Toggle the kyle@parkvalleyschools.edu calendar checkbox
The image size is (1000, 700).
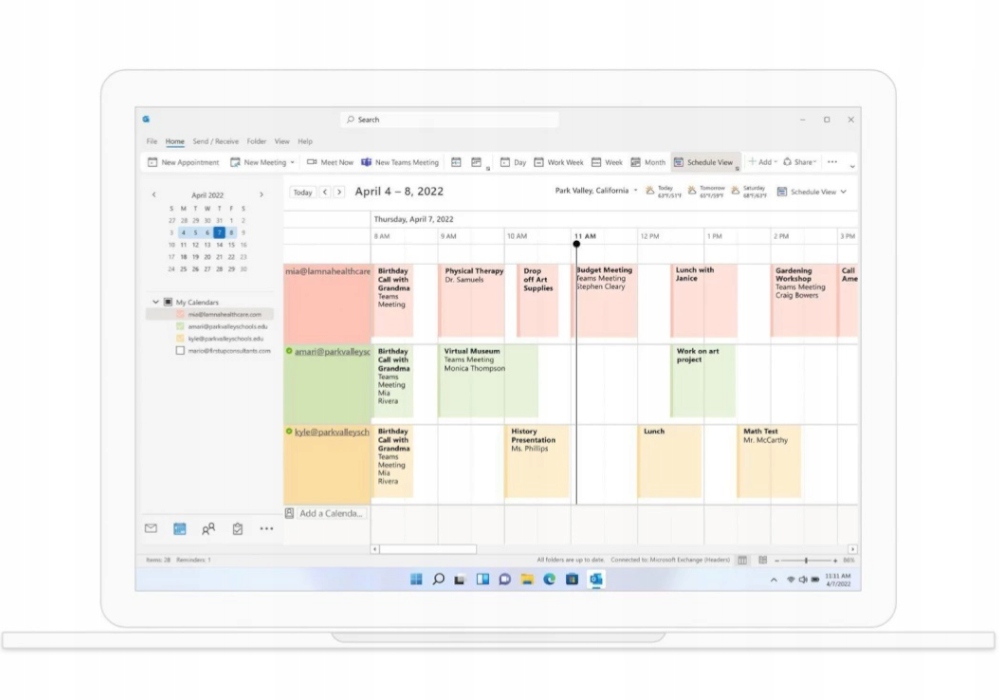click(180, 339)
